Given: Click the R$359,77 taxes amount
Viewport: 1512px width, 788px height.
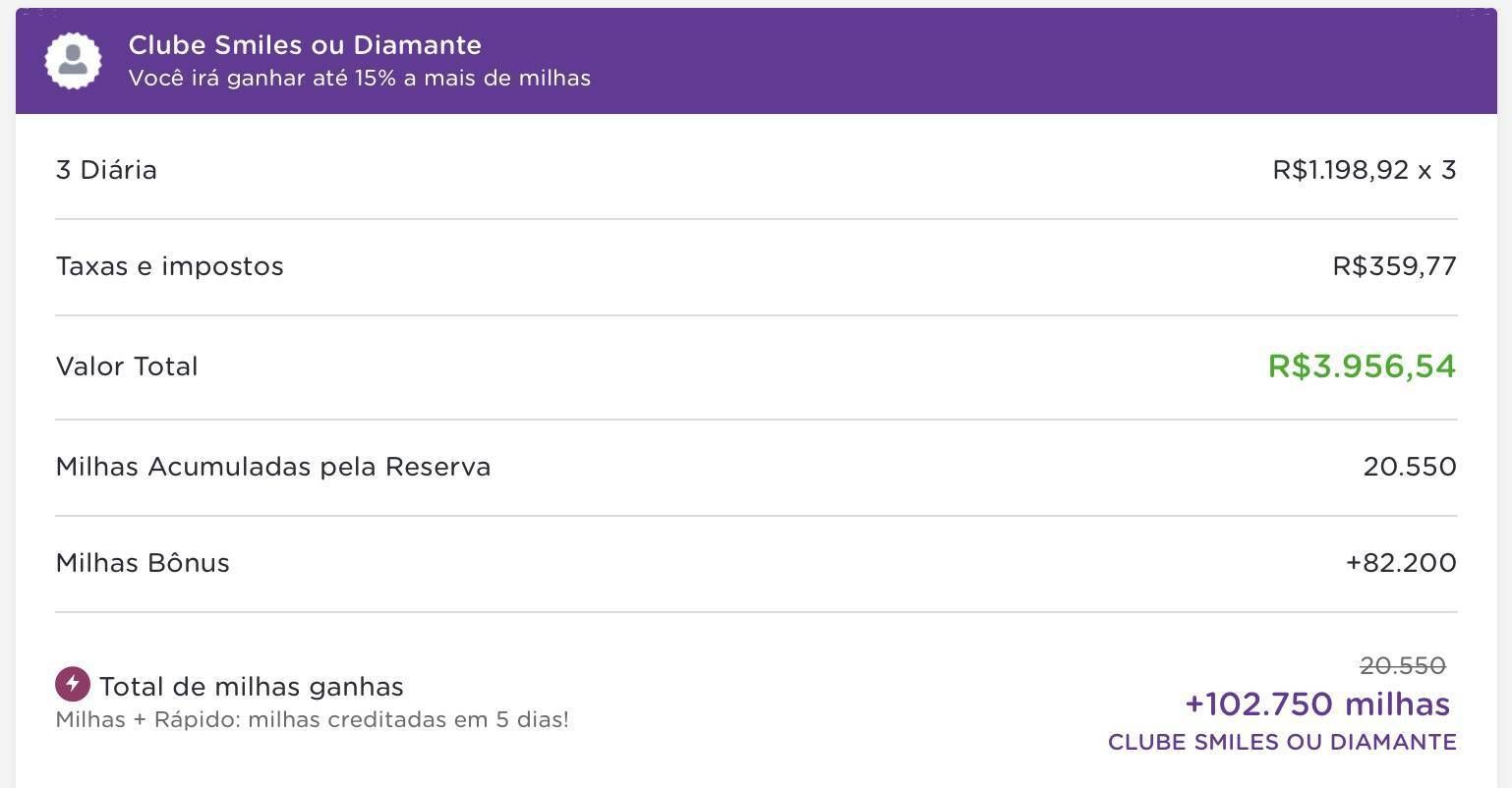Looking at the screenshot, I should click(1395, 266).
